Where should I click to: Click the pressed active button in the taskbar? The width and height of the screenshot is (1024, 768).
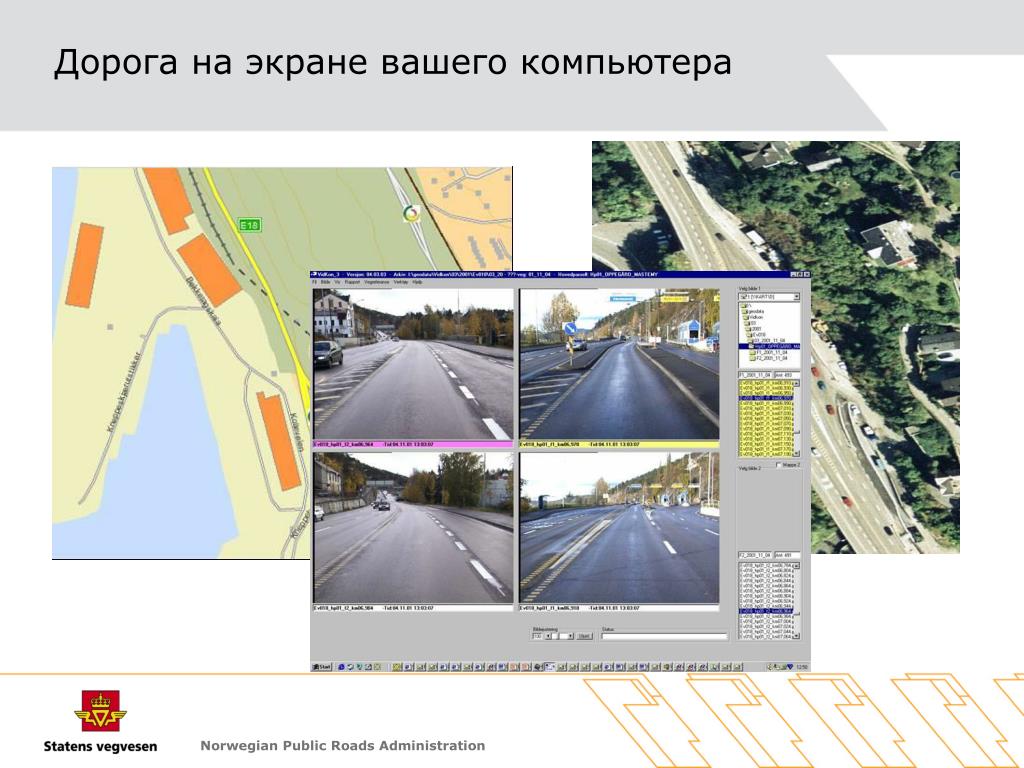pyautogui.click(x=549, y=667)
